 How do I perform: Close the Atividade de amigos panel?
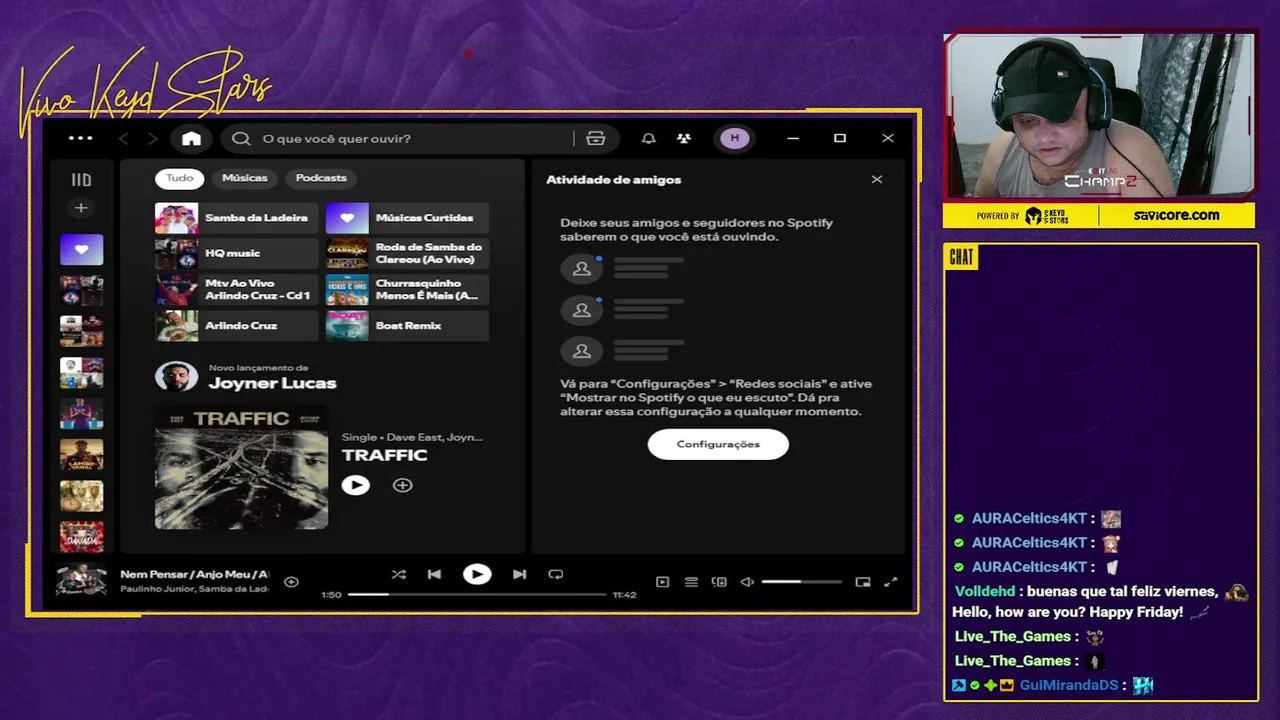pyautogui.click(x=877, y=180)
